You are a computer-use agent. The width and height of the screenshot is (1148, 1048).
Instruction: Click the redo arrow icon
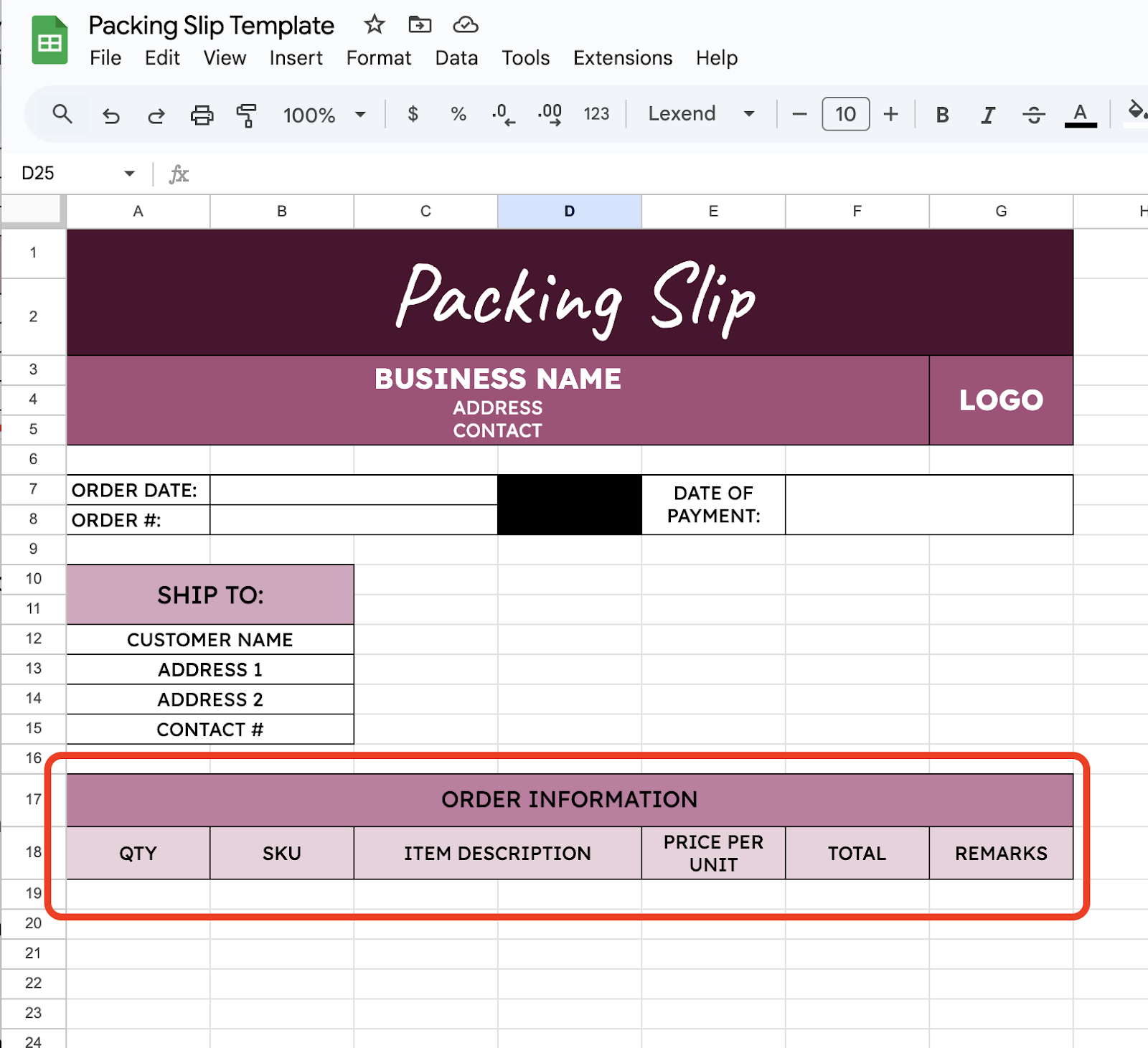[156, 115]
